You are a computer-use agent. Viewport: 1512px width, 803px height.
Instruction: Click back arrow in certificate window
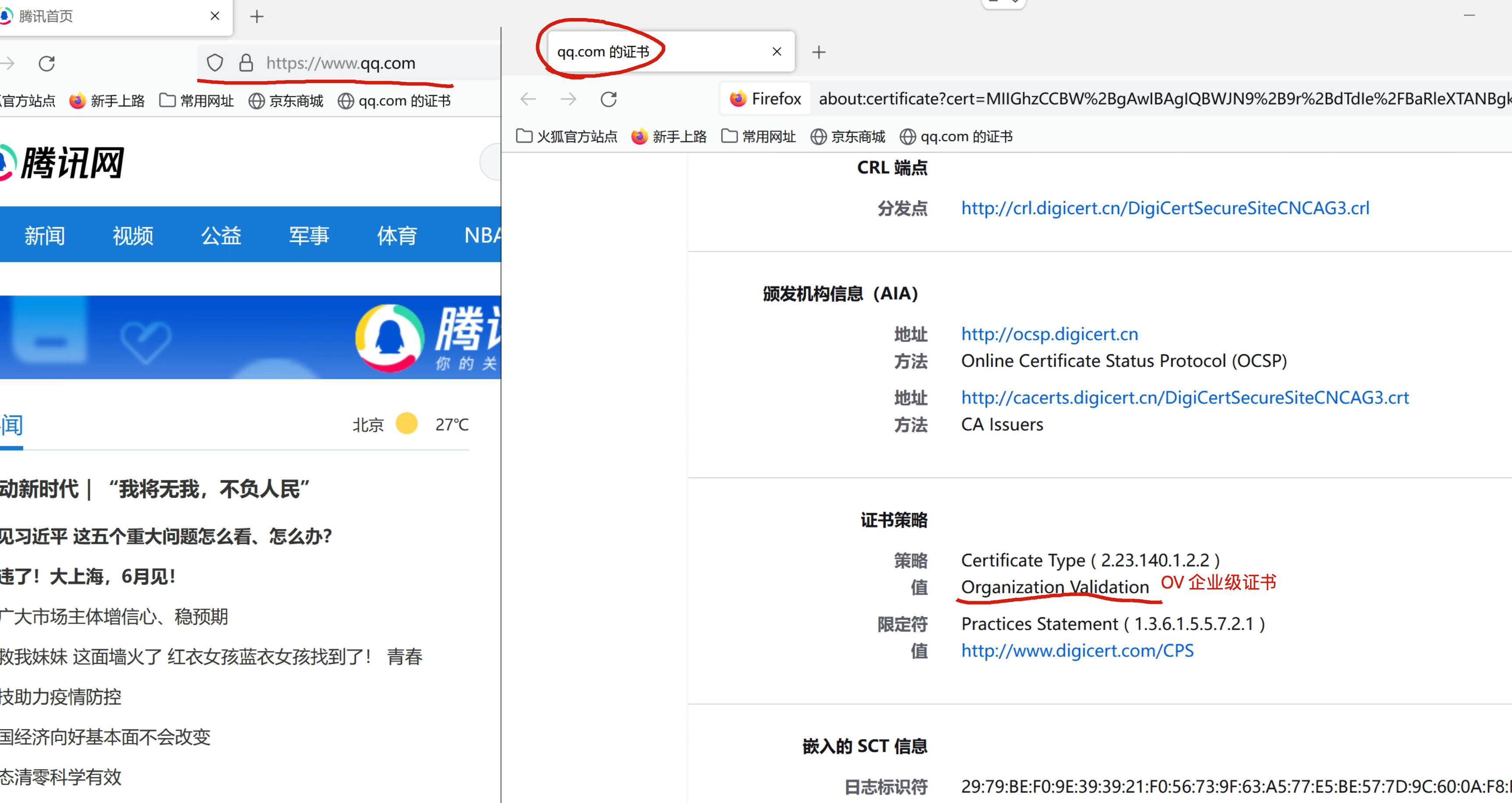tap(528, 99)
